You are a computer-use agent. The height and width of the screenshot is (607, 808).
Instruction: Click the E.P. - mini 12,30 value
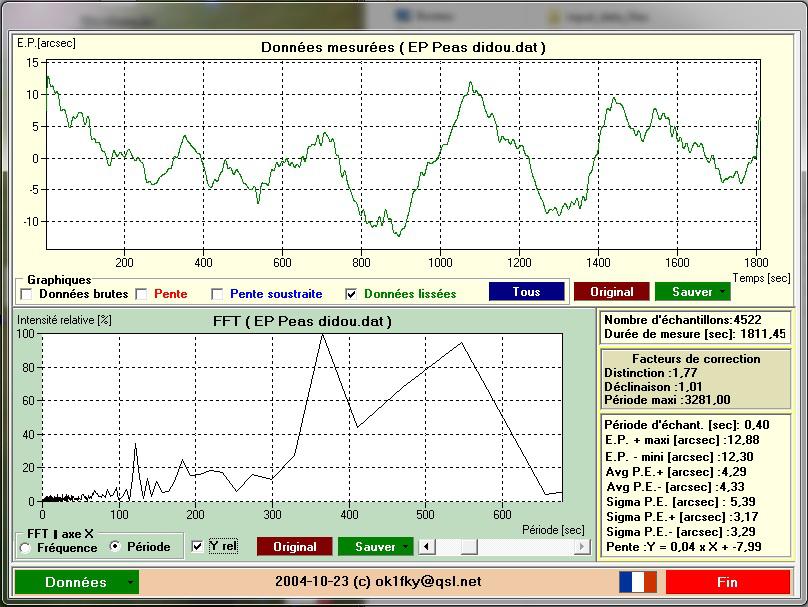(x=679, y=457)
